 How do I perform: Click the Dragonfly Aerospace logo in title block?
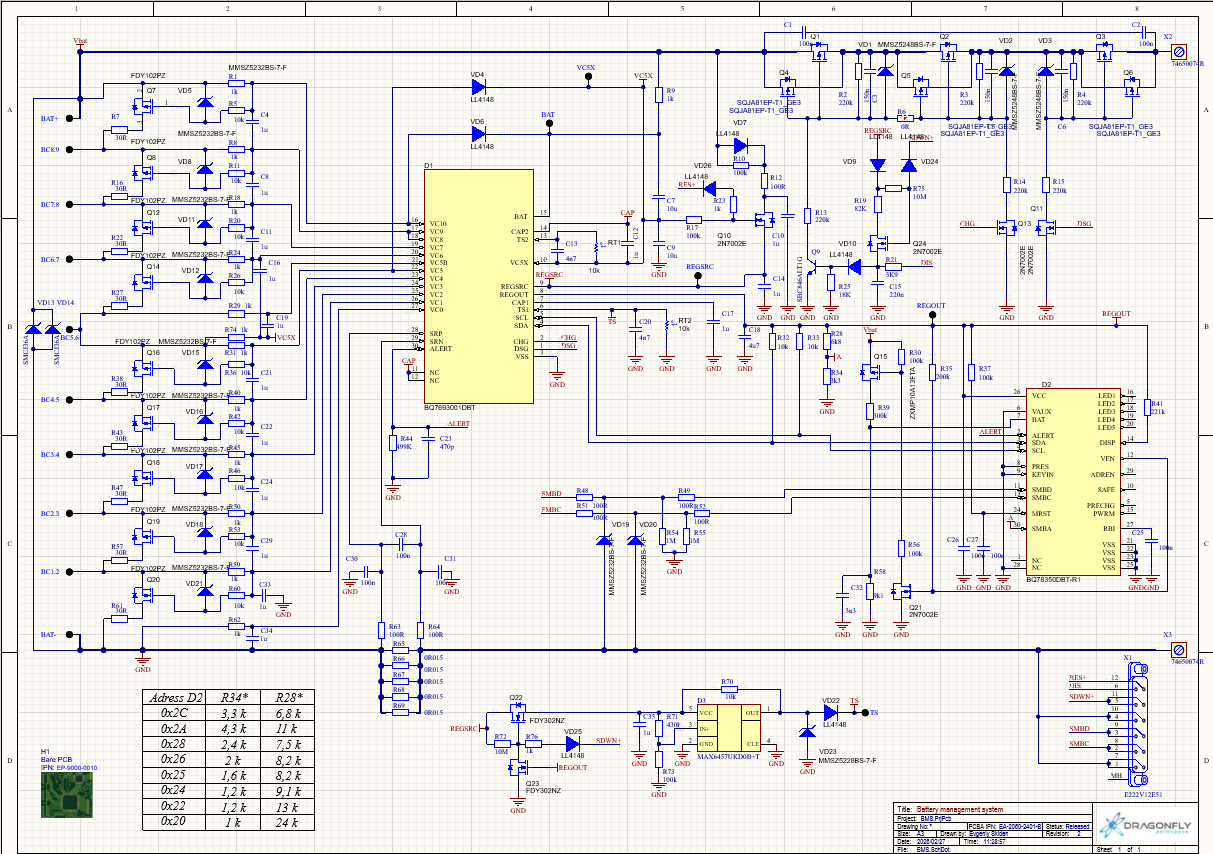[x=1146, y=827]
